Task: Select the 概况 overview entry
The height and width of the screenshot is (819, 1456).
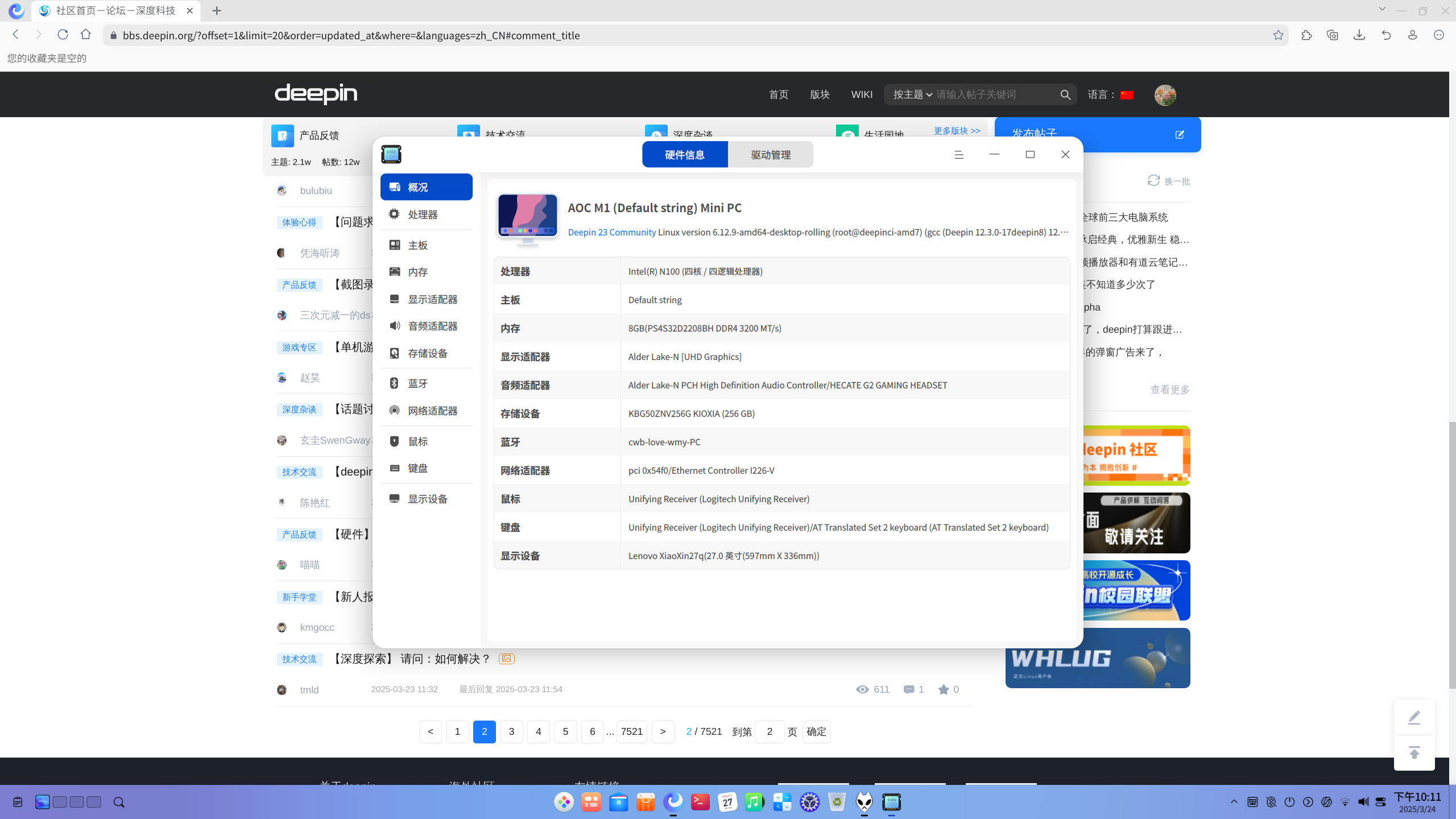Action: click(x=426, y=187)
